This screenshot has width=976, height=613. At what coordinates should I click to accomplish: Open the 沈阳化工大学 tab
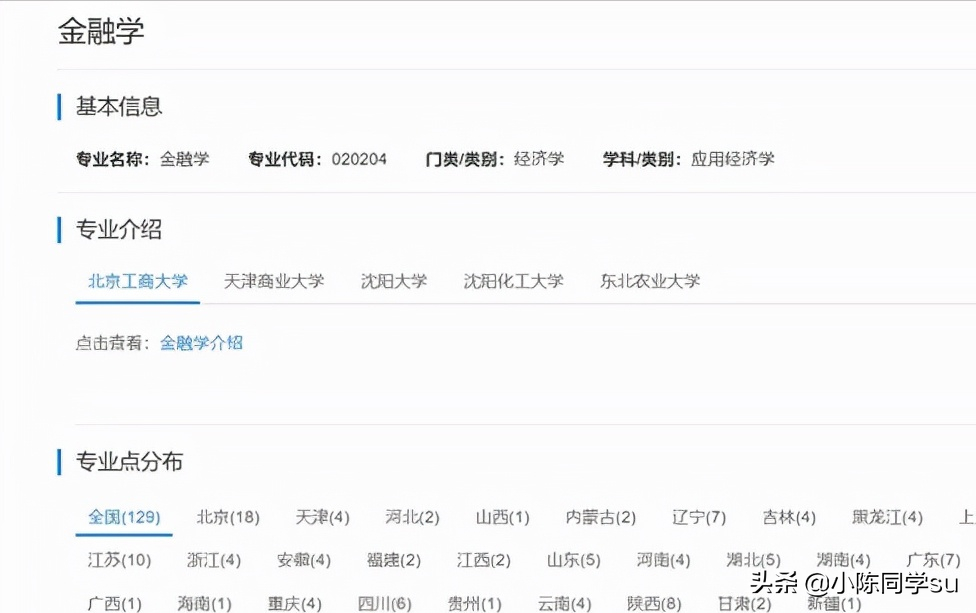coord(513,281)
